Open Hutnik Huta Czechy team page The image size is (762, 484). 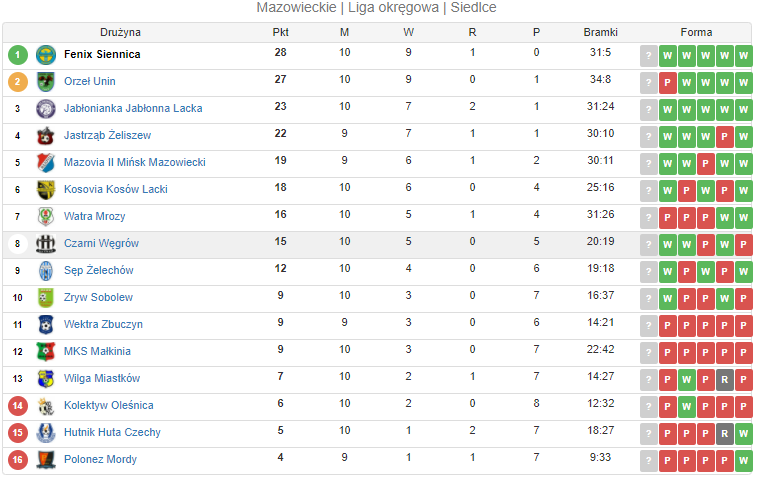pos(112,432)
